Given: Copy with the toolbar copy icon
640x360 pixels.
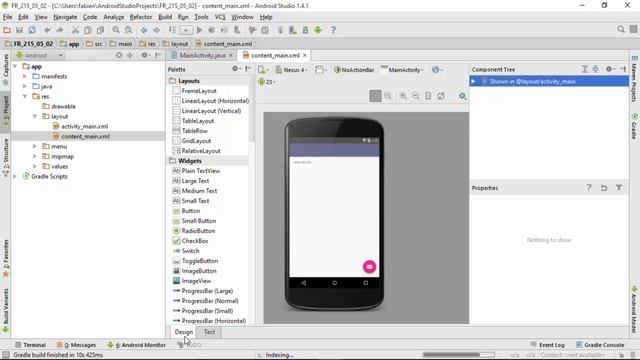Looking at the screenshot, I should click(88, 30).
